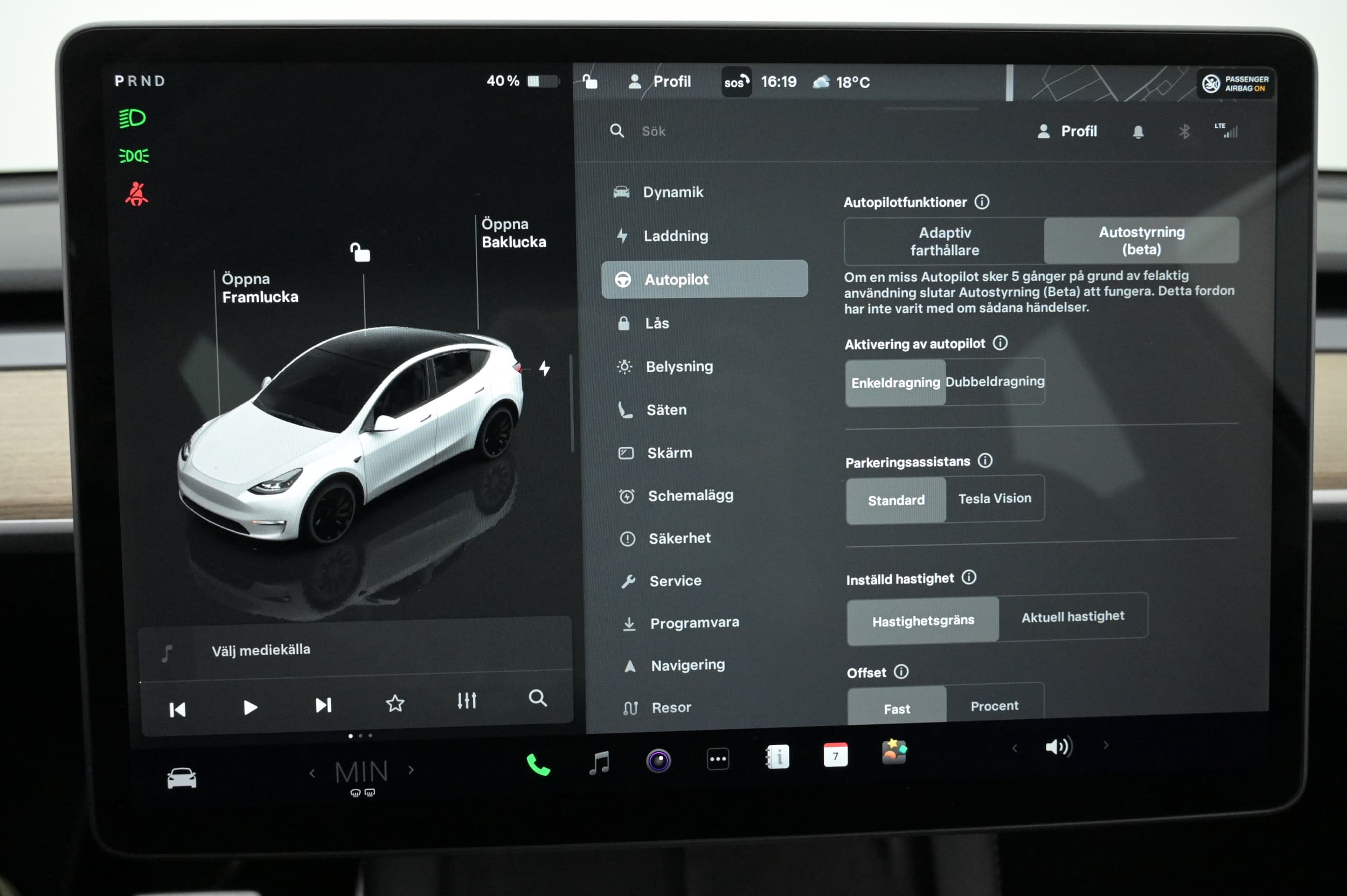Viewport: 1347px width, 896px height.
Task: Favorite the media with the star icon
Action: [x=395, y=703]
